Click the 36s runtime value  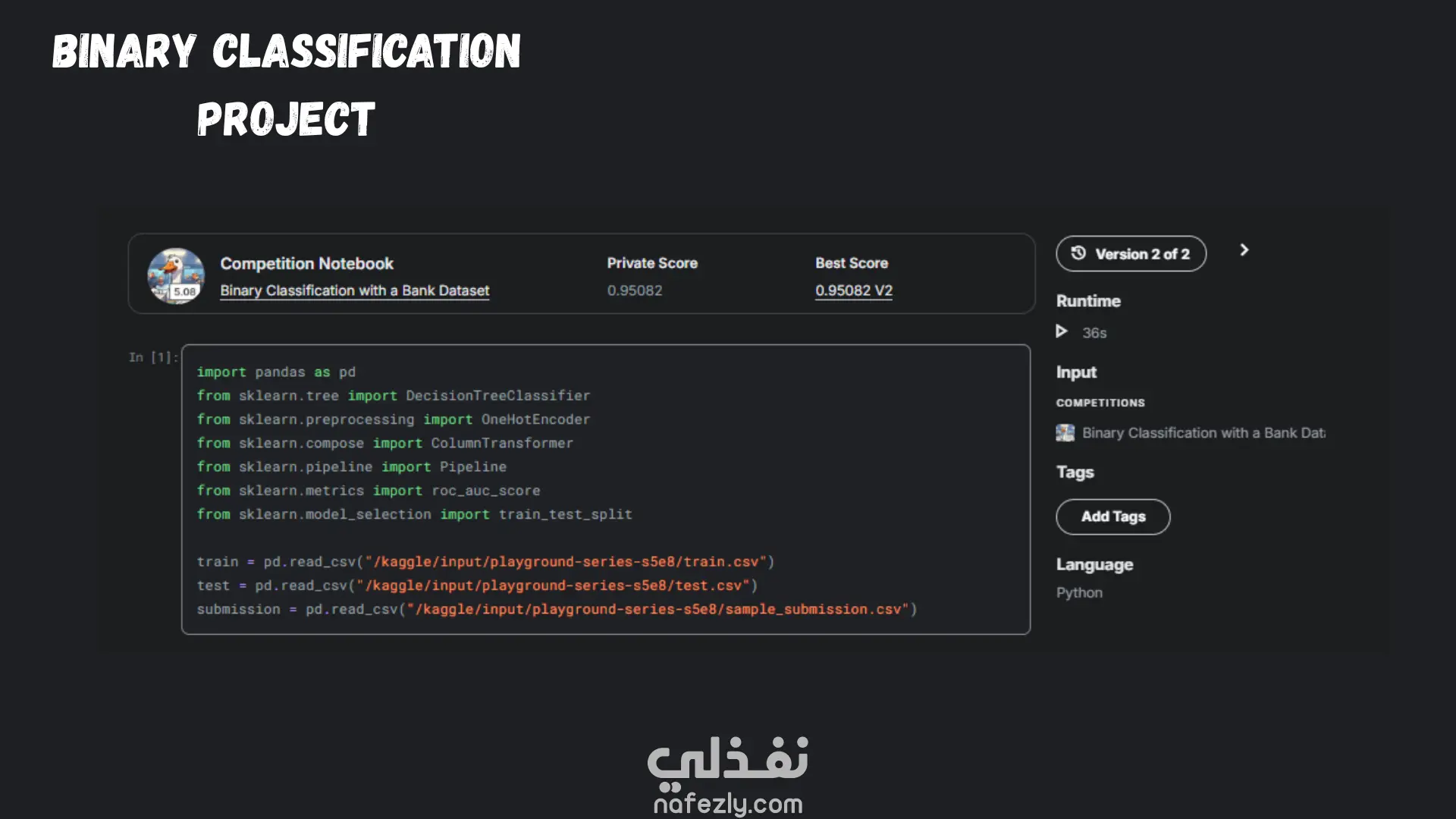[x=1094, y=333]
